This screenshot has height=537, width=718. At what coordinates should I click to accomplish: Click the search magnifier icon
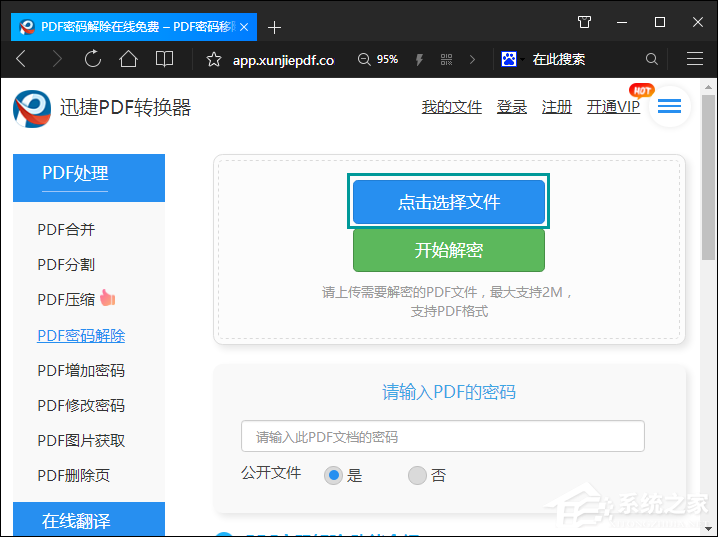click(652, 59)
